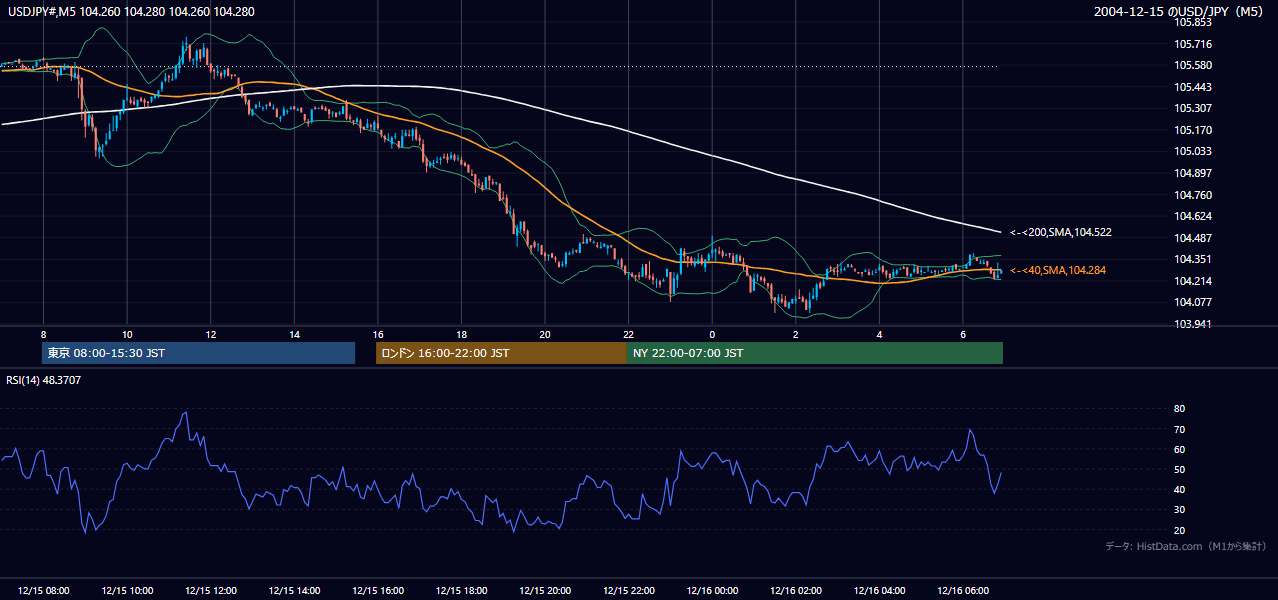Click RSI axis level 20
The height and width of the screenshot is (600, 1278).
coord(1179,530)
